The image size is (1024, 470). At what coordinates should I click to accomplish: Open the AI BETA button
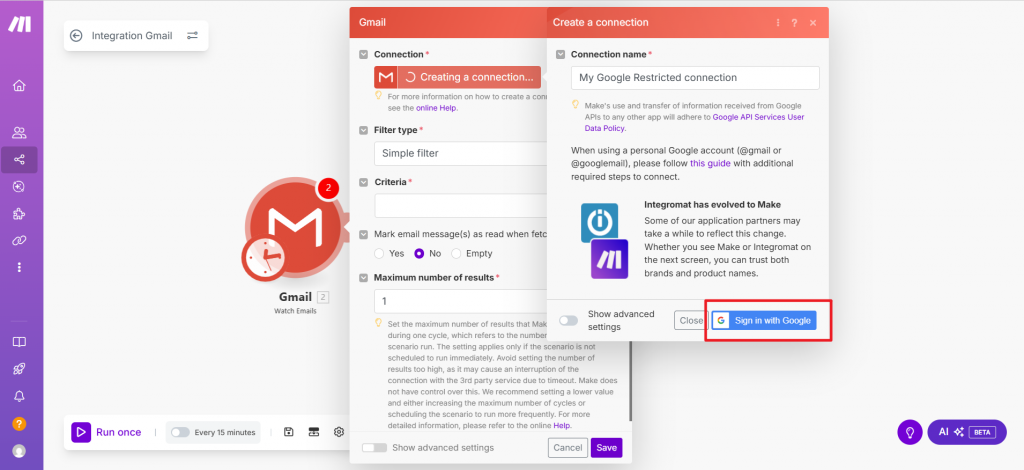[967, 432]
